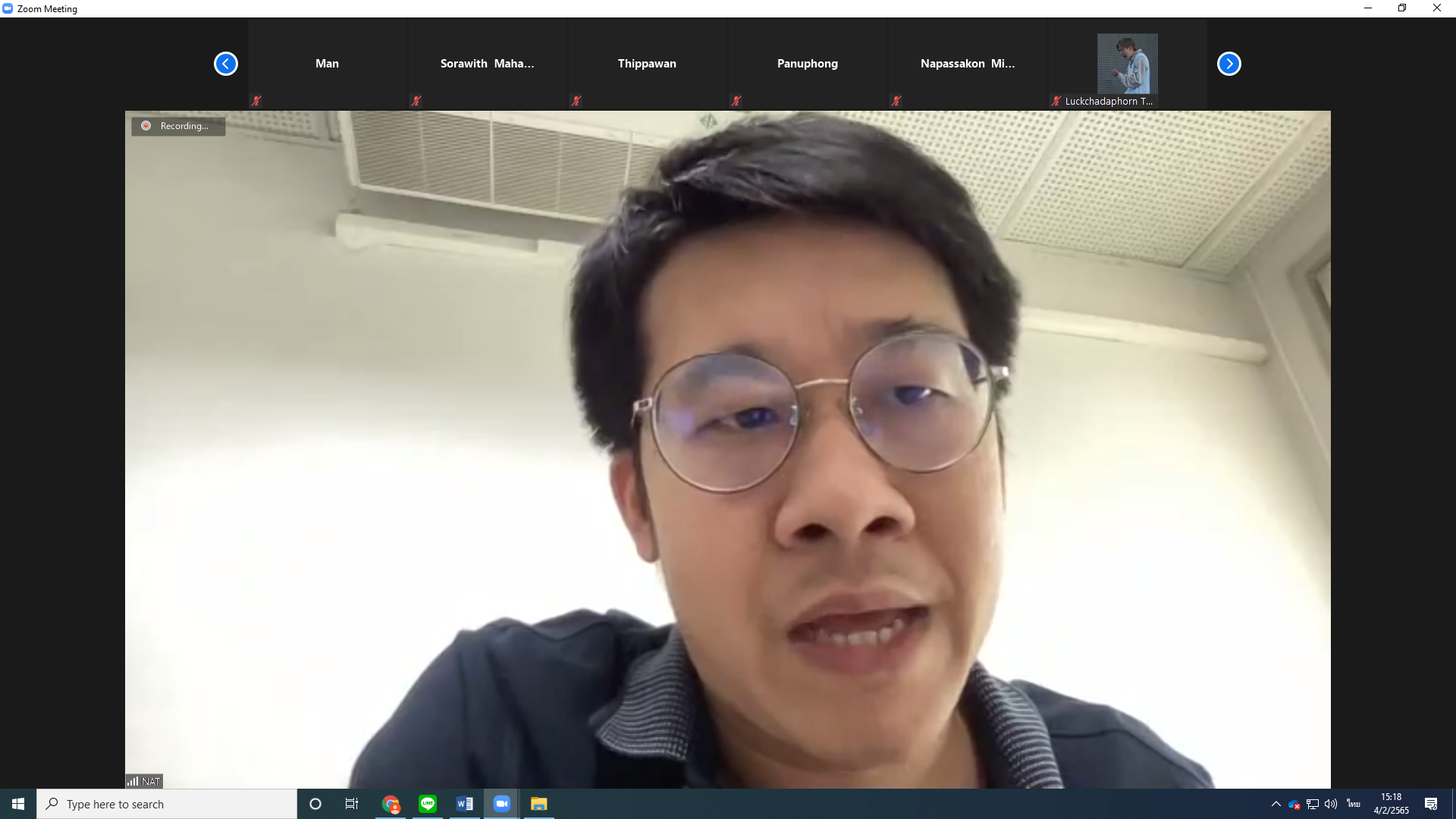Switch Thai input language indicator

(1354, 804)
